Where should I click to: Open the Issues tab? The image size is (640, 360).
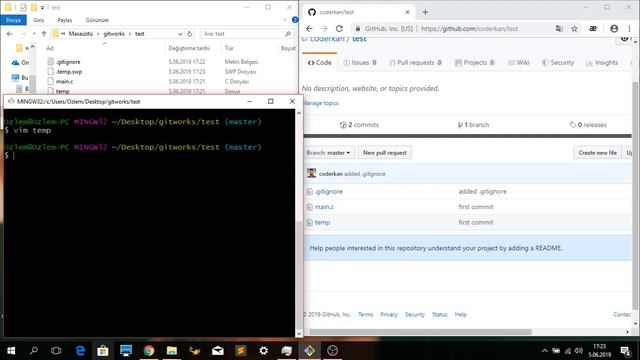point(360,62)
